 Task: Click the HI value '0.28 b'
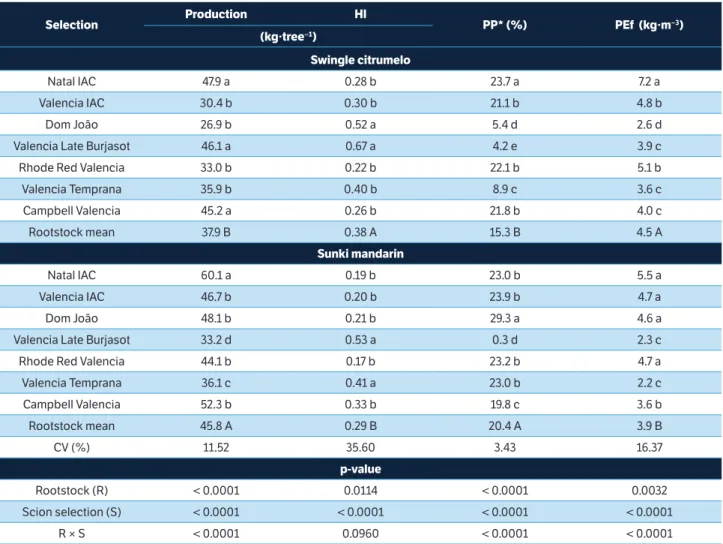pyautogui.click(x=360, y=82)
